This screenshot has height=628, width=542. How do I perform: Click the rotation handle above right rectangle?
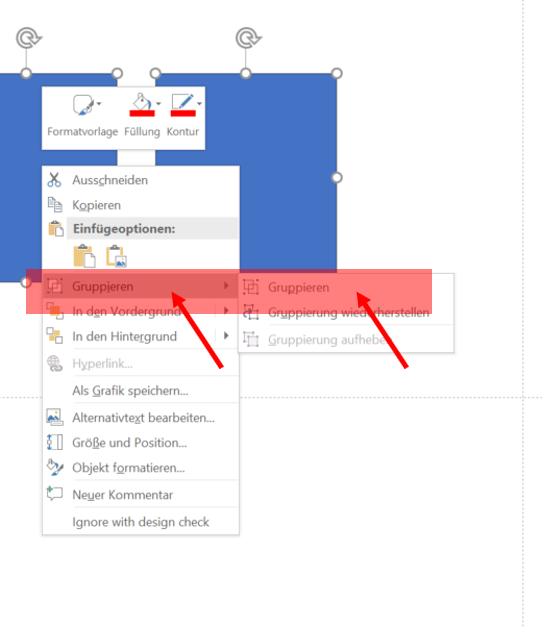[248, 38]
